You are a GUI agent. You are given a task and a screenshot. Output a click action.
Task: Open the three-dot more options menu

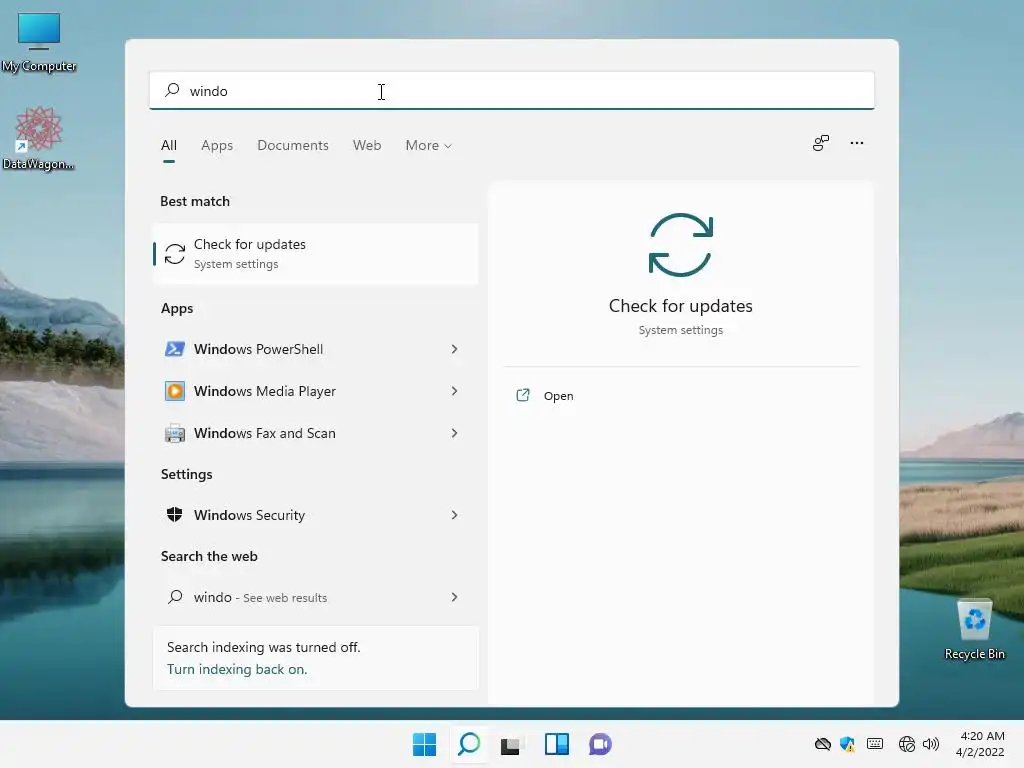pyautogui.click(x=857, y=143)
